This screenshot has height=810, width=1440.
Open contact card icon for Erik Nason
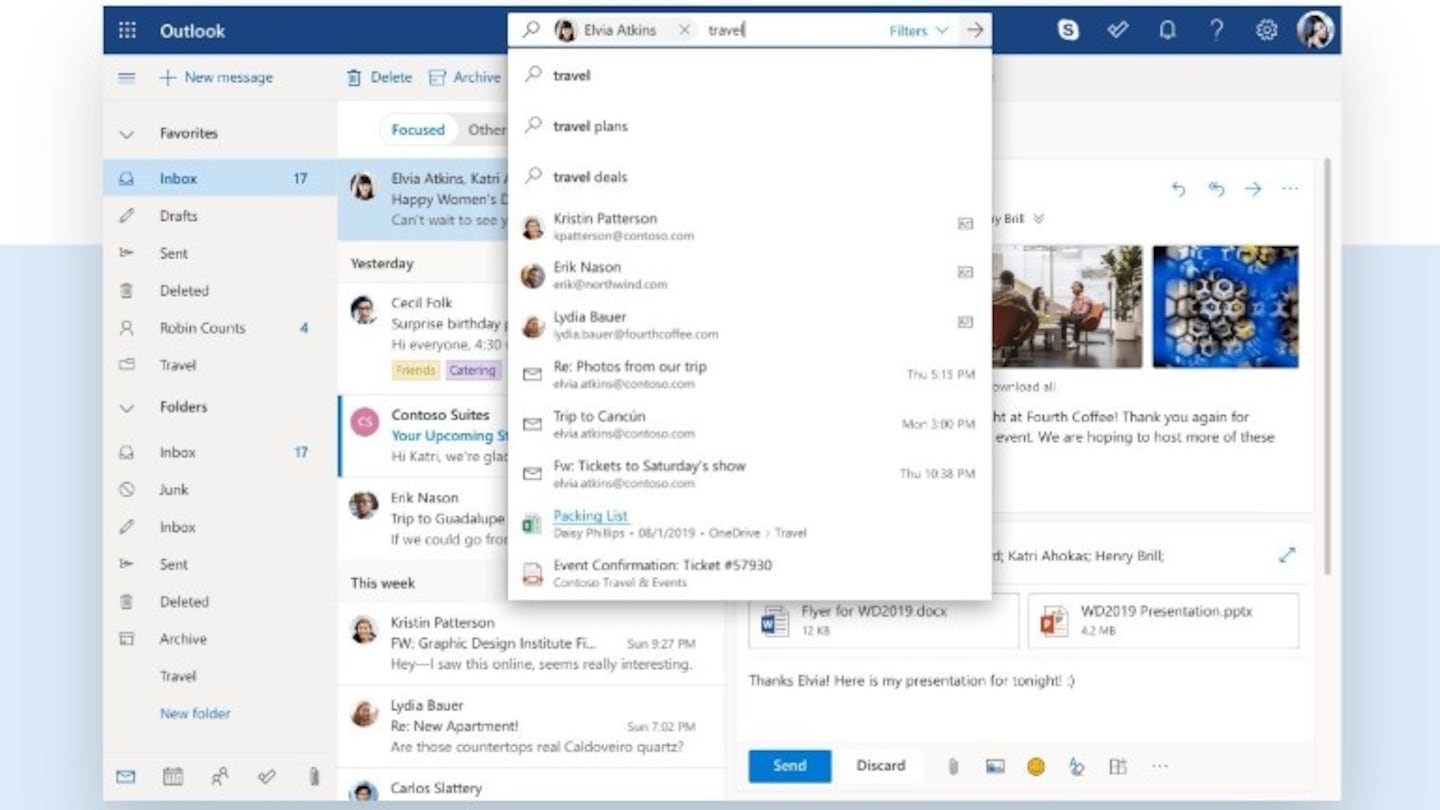point(965,272)
